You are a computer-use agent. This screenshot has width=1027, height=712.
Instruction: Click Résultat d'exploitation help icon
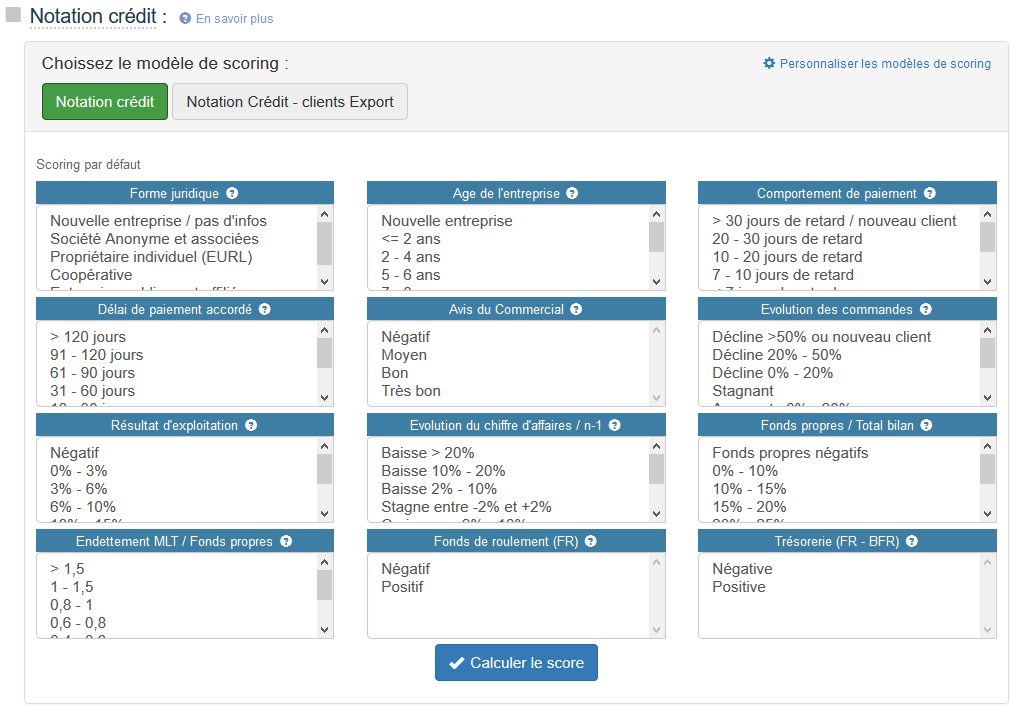tap(251, 426)
